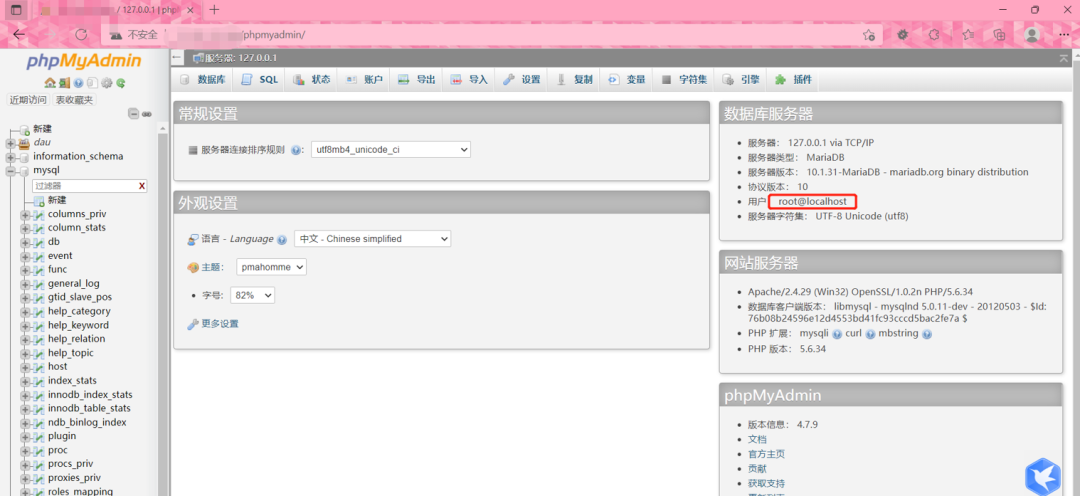This screenshot has height=496, width=1080.
Task: Collapse the mysql database node
Action: click(10, 170)
